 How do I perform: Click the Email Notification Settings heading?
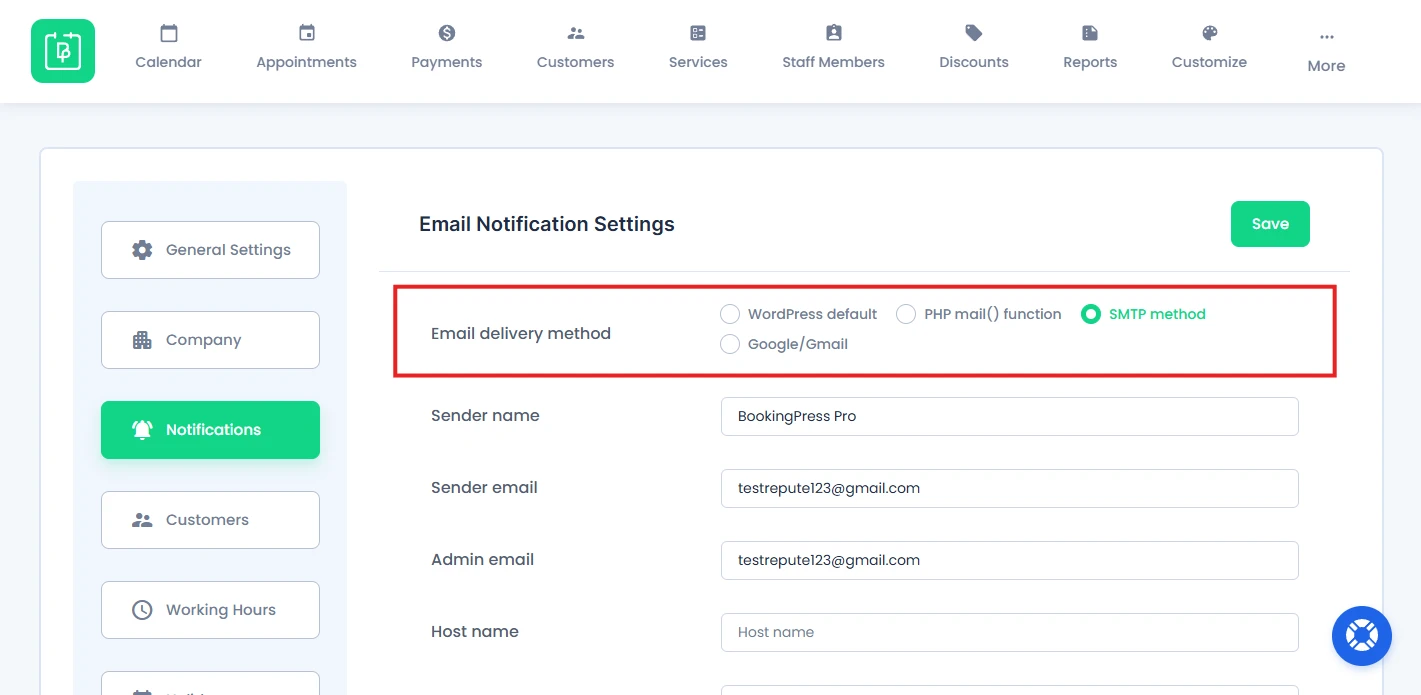tap(547, 224)
